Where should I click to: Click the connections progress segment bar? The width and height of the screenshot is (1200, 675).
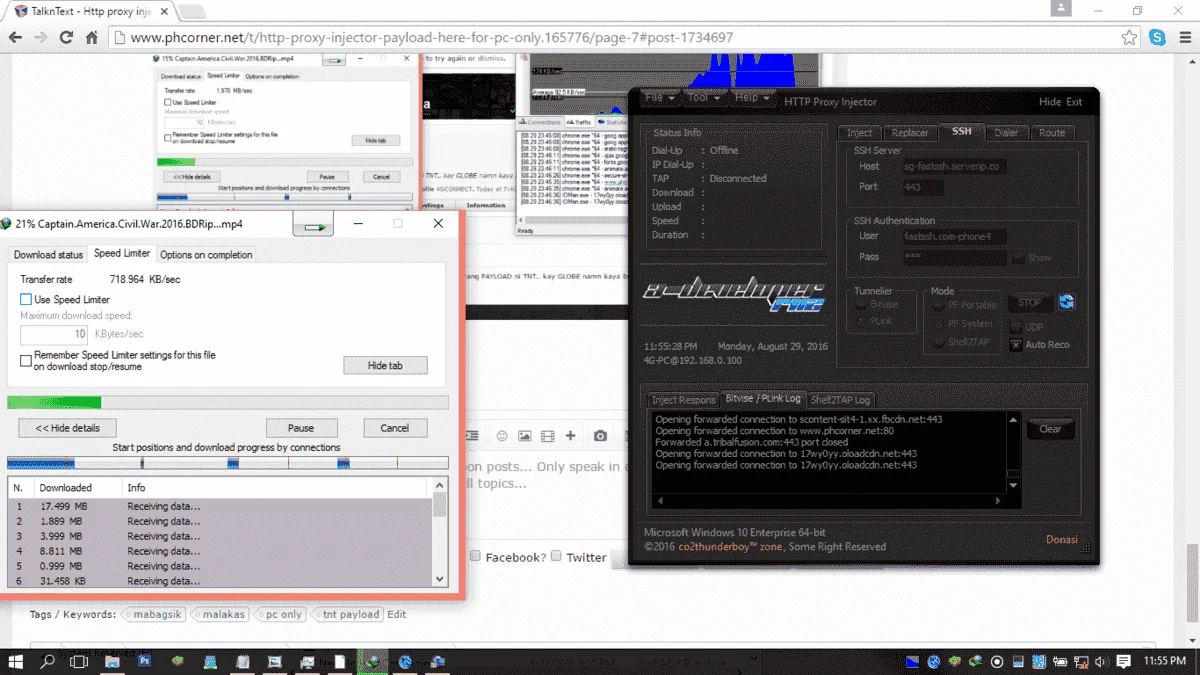[228, 463]
